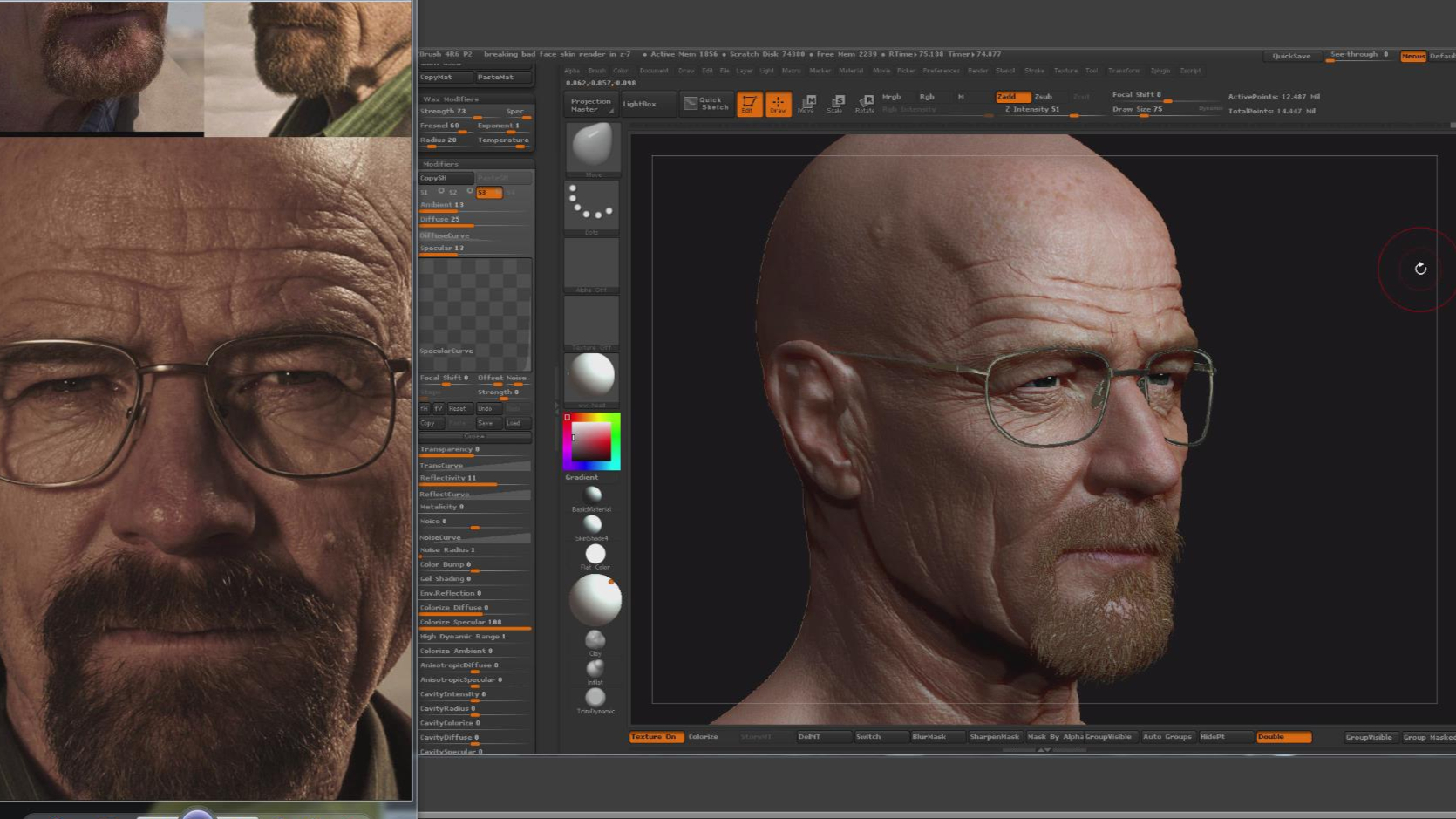
Task: Select the SkinShade4 material sphere
Action: pyautogui.click(x=592, y=523)
